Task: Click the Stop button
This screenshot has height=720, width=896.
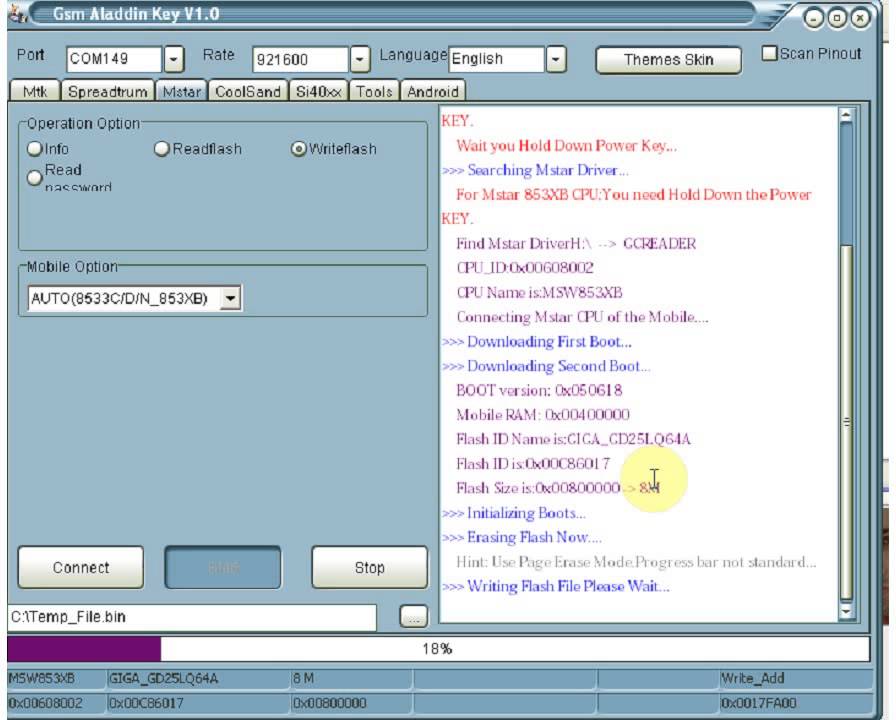Action: tap(369, 567)
